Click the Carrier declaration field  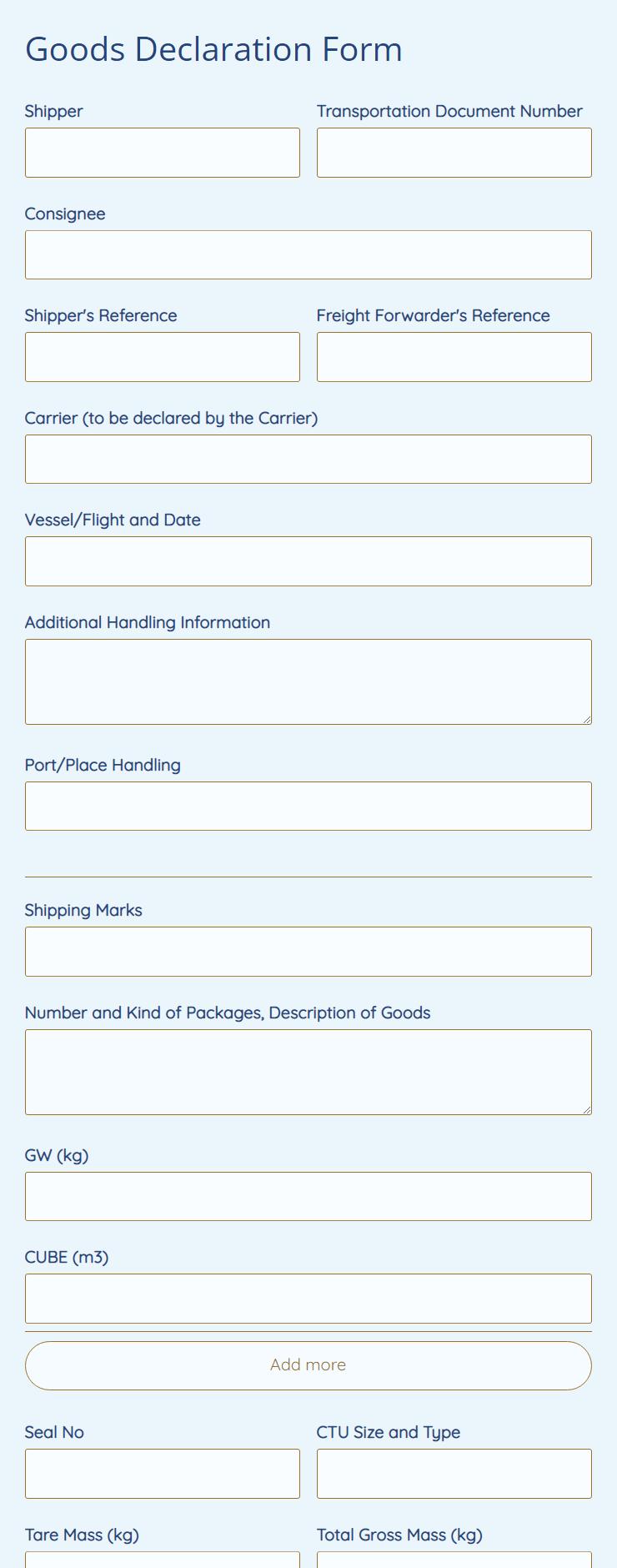(x=308, y=459)
